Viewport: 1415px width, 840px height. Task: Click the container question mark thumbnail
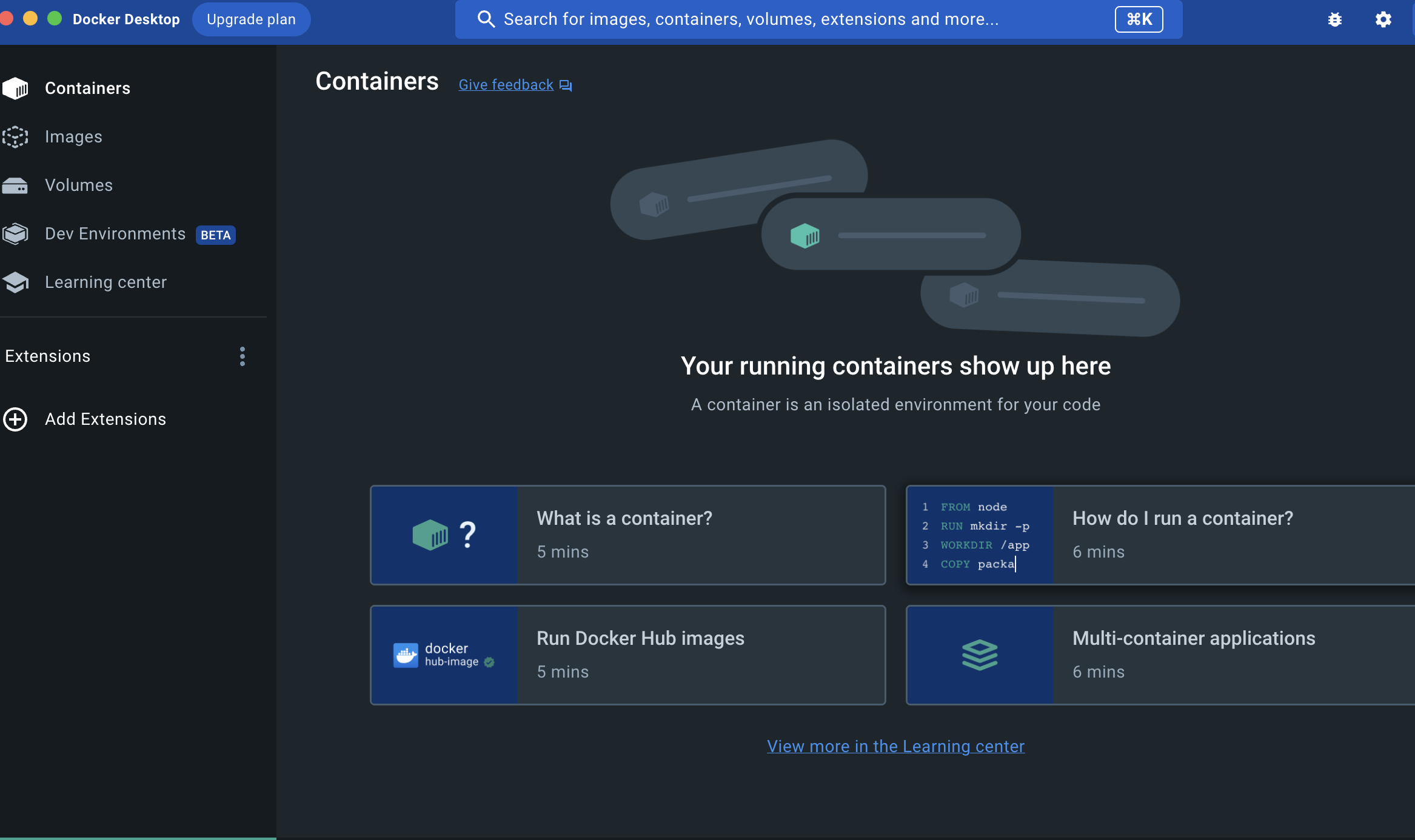click(x=444, y=535)
